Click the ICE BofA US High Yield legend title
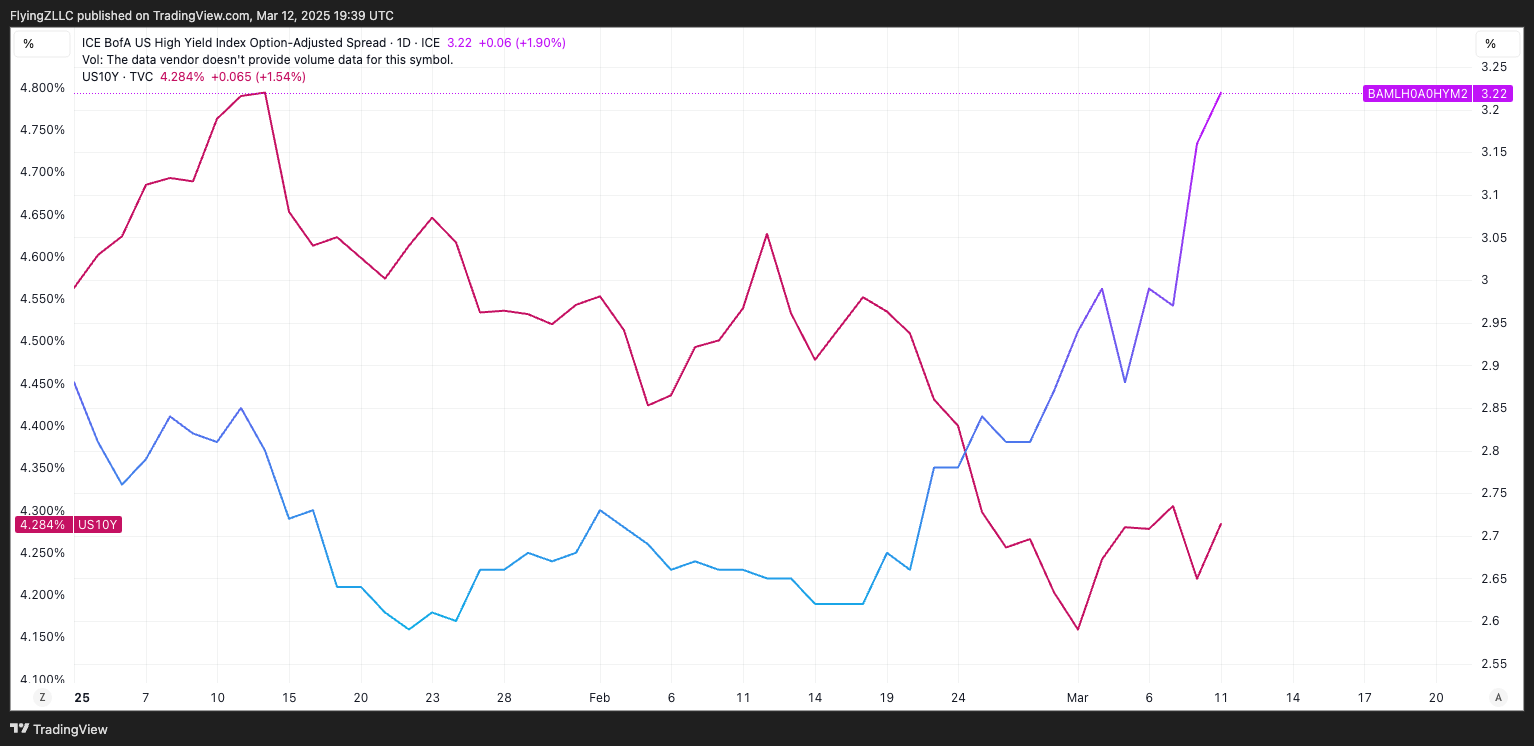The width and height of the screenshot is (1534, 746). click(261, 43)
